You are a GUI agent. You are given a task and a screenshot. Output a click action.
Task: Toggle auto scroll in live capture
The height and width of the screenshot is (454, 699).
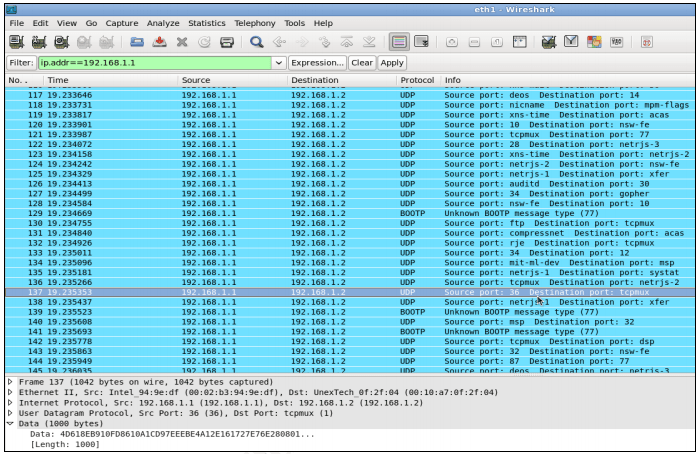click(421, 42)
